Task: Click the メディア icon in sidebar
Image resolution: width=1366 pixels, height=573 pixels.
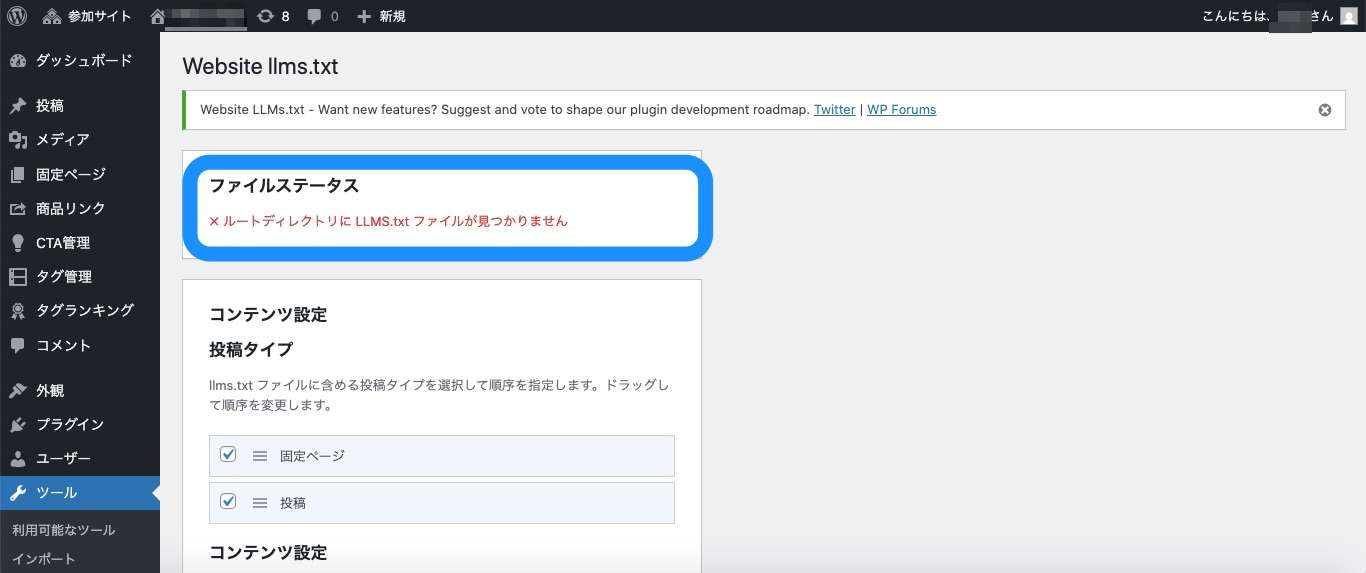Action: pos(18,140)
